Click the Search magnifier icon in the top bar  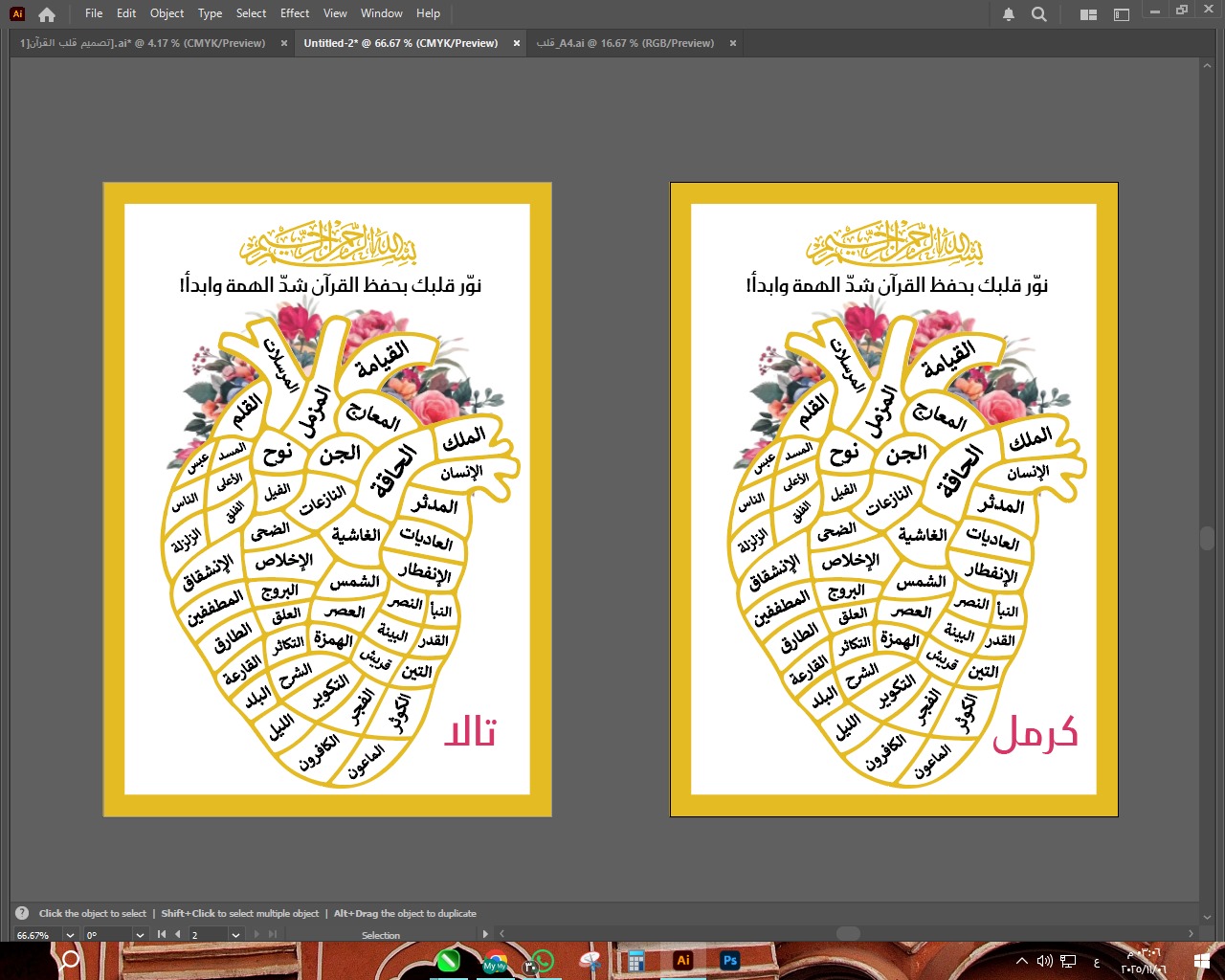coord(1039,14)
